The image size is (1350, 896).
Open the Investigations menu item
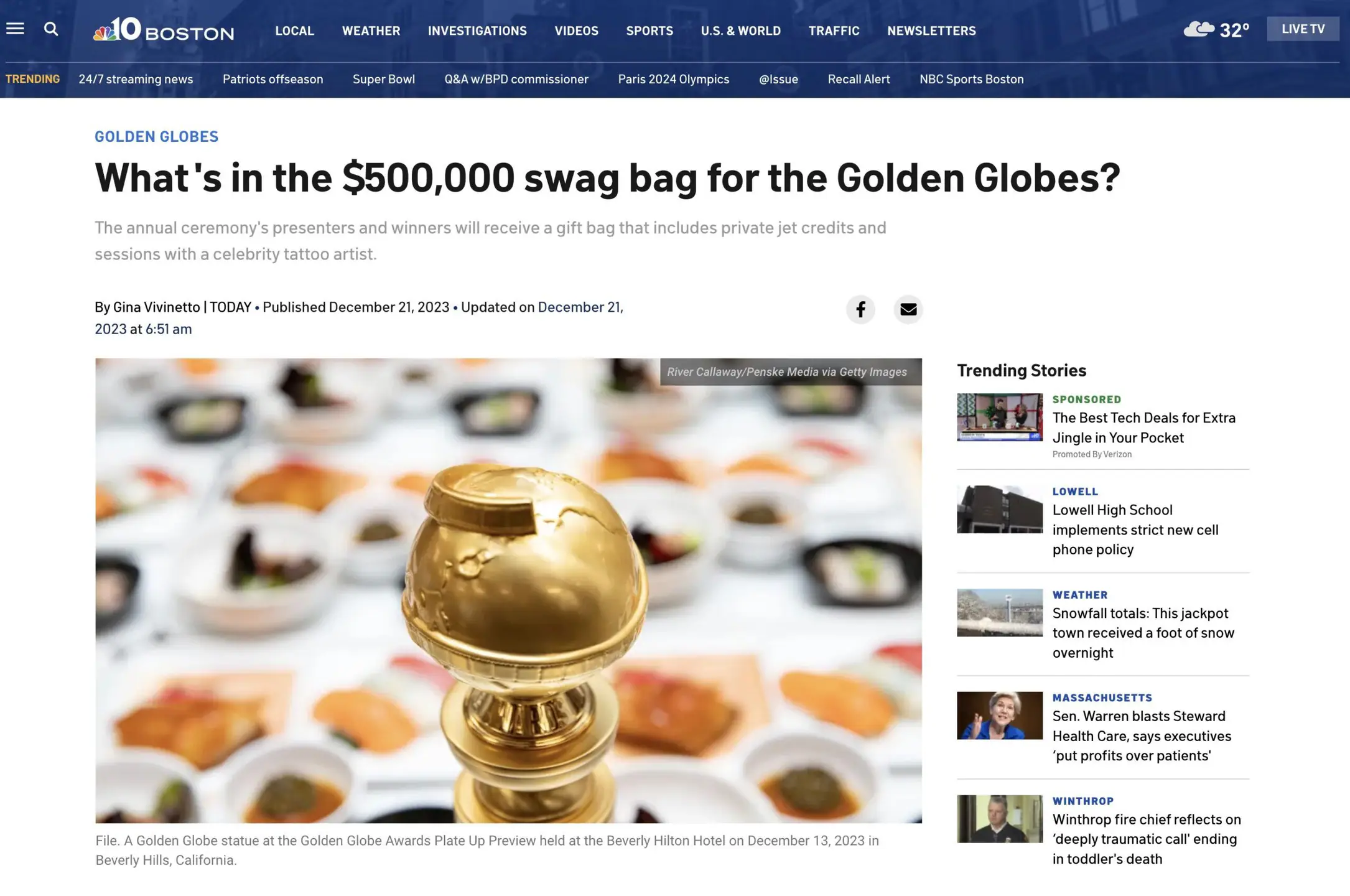[477, 30]
